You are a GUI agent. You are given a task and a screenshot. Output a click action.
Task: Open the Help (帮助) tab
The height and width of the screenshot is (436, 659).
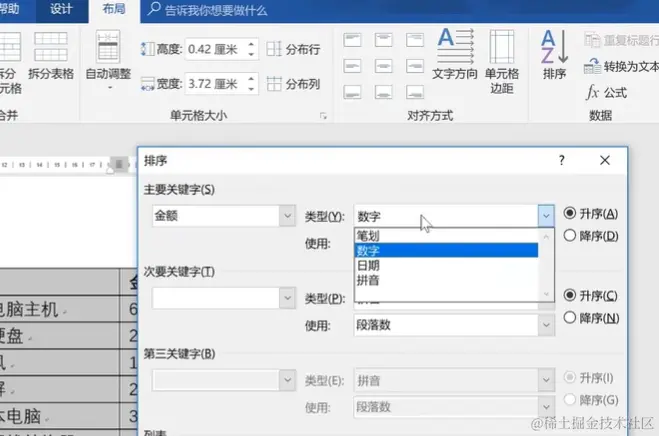9,9
